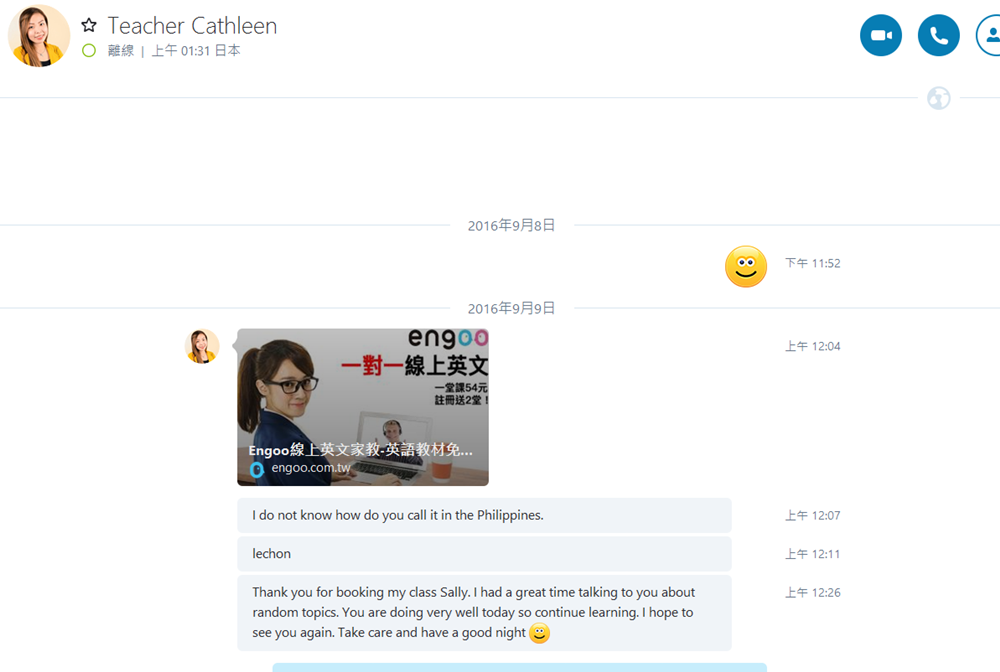This screenshot has width=1000, height=672.
Task: Click the 2016年9月9日 date separator
Action: [x=511, y=309]
